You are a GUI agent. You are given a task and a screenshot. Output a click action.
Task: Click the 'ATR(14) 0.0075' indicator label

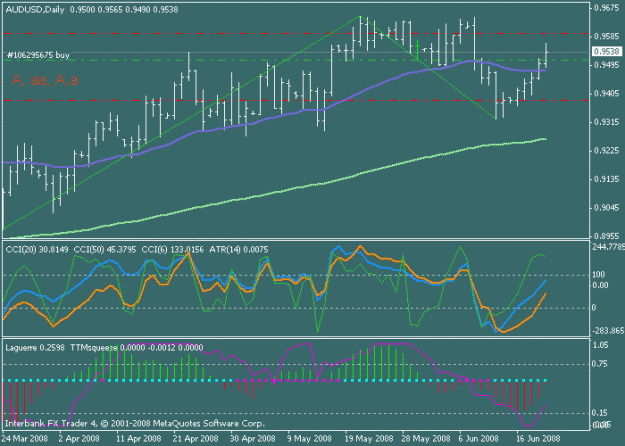tap(239, 250)
